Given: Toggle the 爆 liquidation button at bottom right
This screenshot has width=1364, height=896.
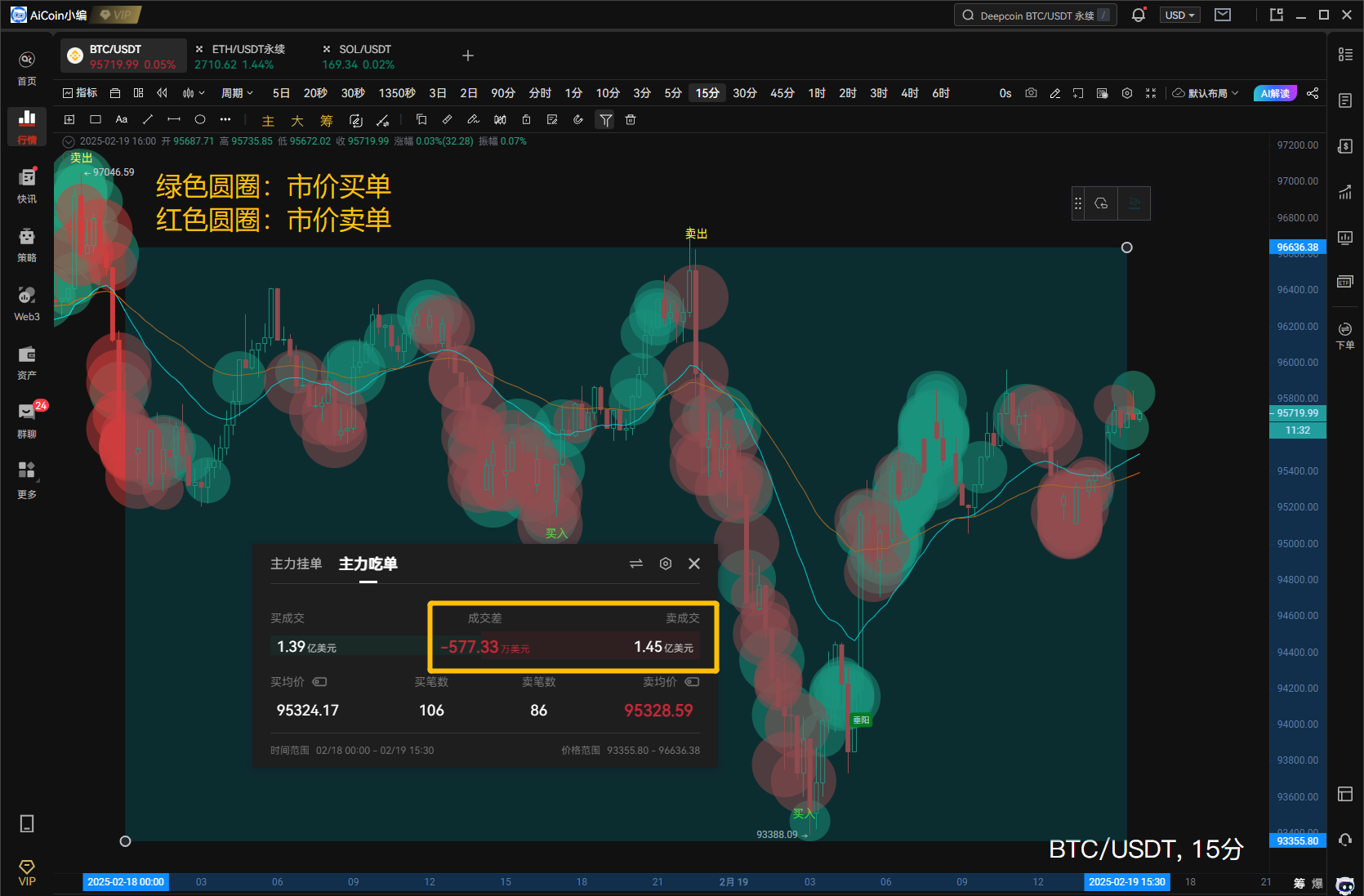Looking at the screenshot, I should pos(1317,883).
